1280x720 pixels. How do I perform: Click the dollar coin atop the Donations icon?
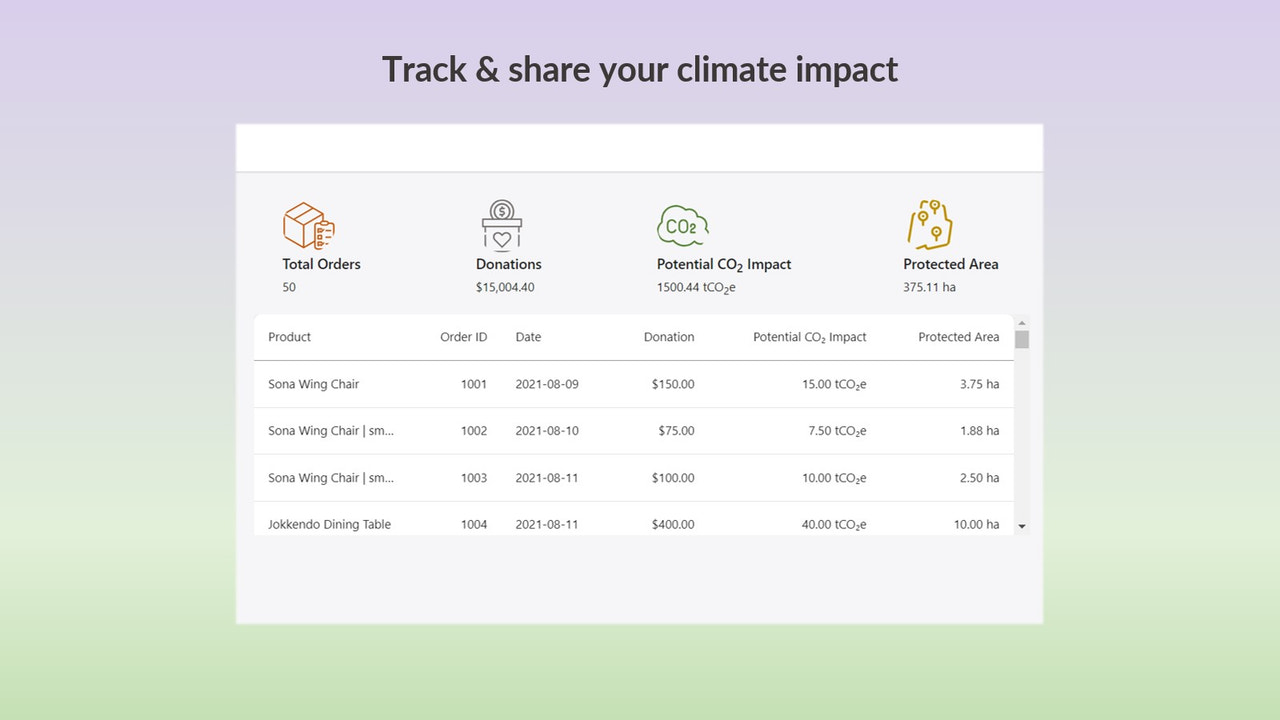coord(500,208)
